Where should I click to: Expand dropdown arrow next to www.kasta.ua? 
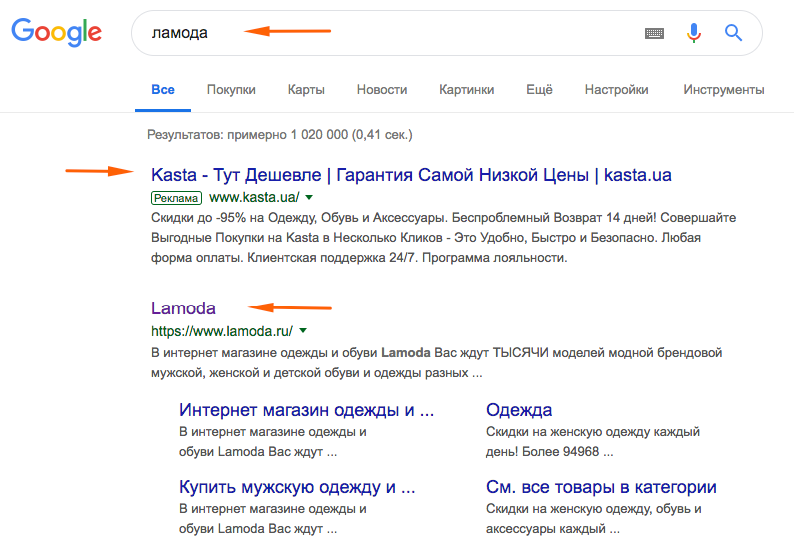tap(309, 198)
